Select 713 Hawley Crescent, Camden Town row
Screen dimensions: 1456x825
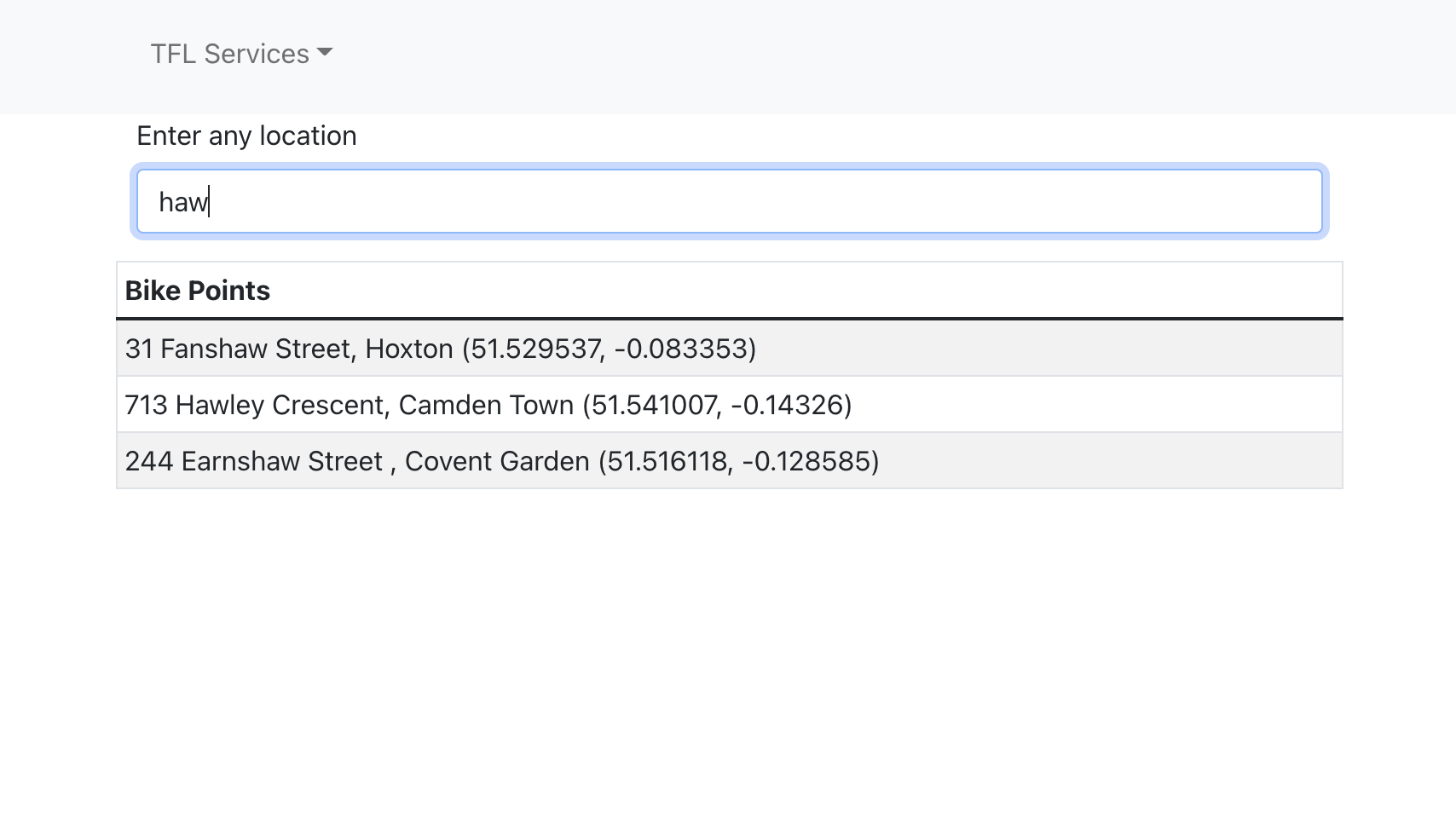pos(730,405)
